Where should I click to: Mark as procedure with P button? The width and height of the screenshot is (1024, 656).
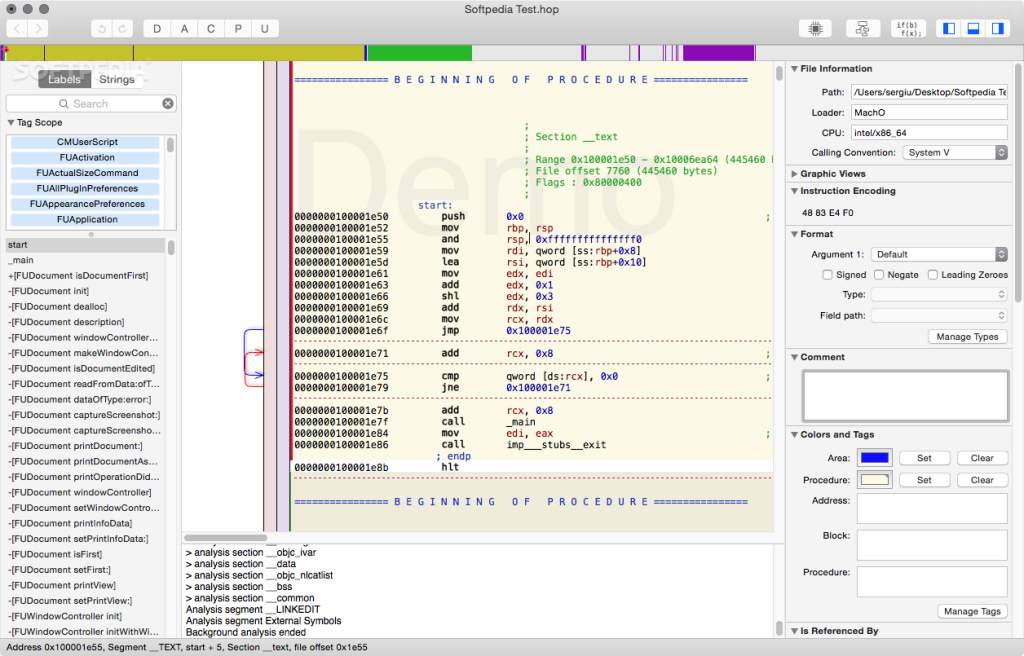[x=238, y=29]
